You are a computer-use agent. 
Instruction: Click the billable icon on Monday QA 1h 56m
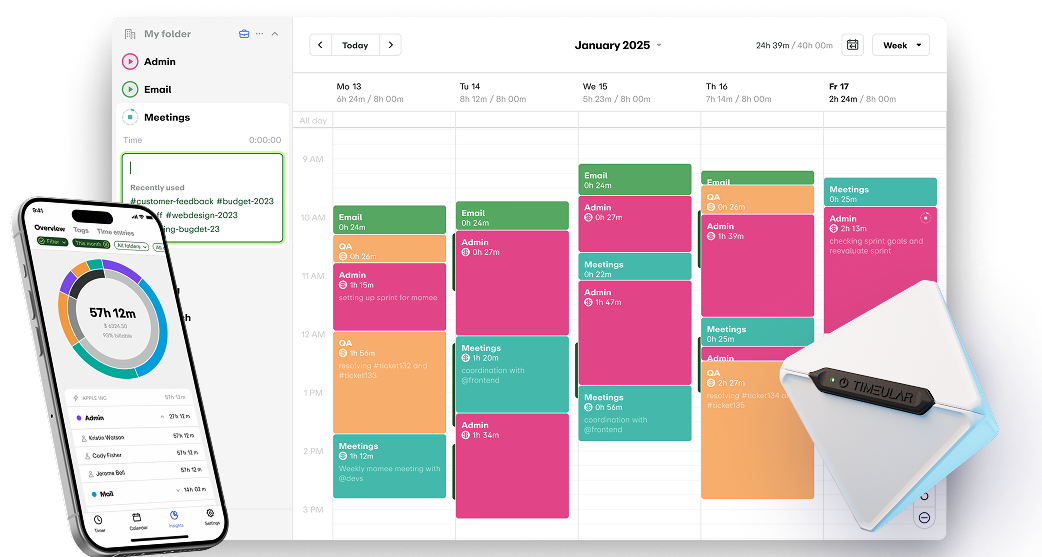(x=343, y=354)
